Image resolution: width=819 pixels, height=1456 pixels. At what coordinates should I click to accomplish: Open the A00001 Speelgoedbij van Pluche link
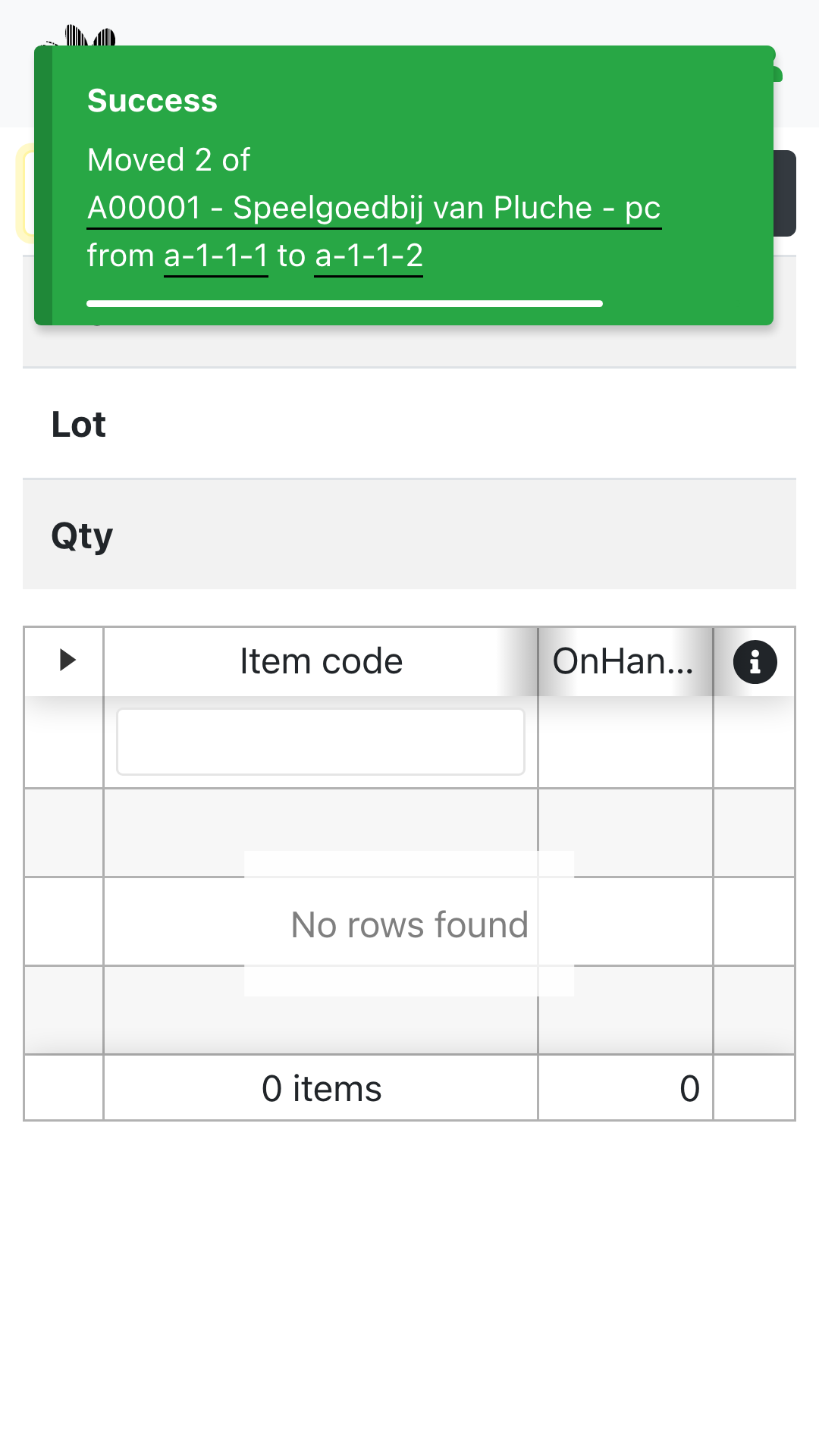tap(374, 208)
